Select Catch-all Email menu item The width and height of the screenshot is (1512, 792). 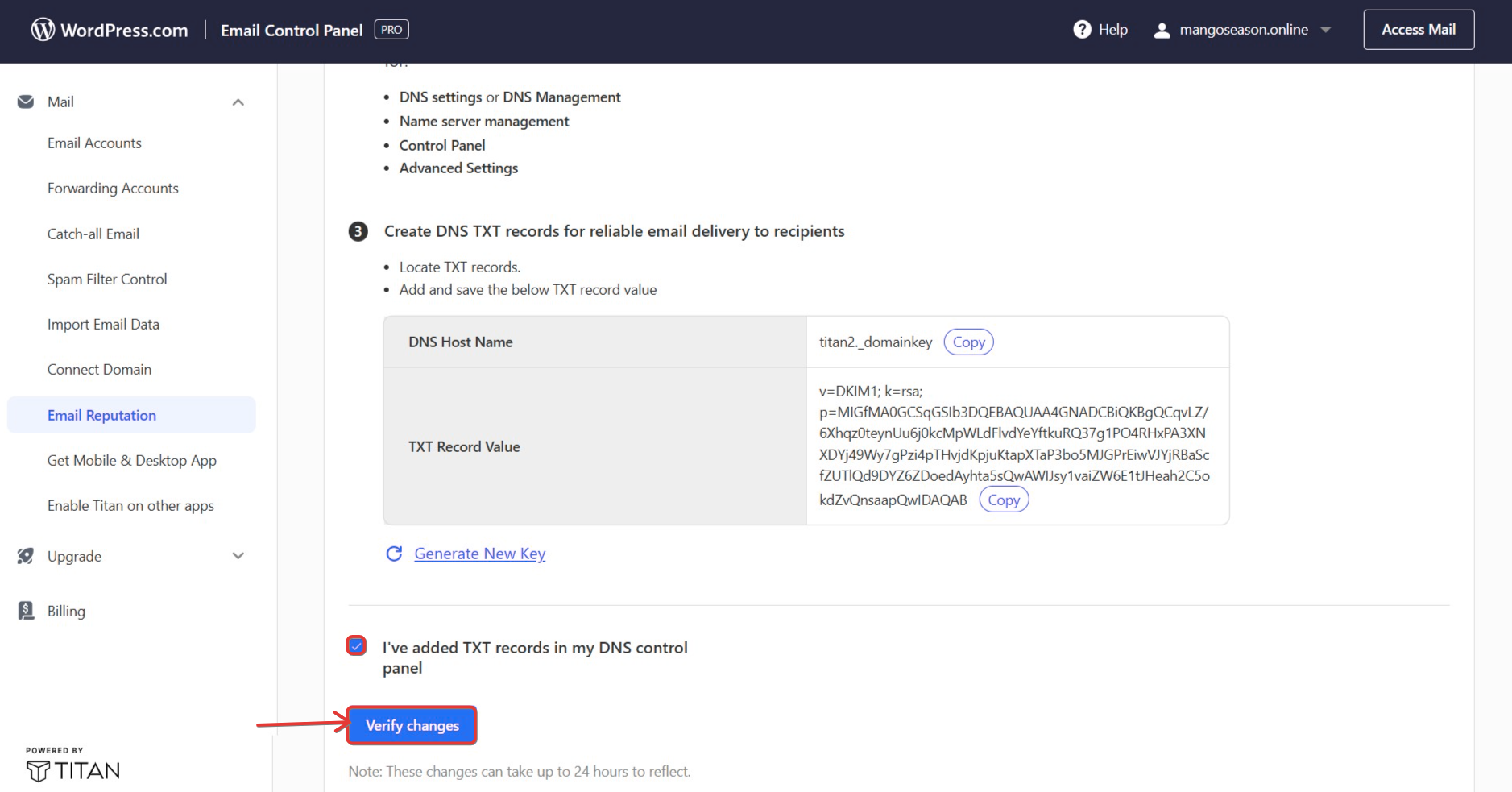93,234
